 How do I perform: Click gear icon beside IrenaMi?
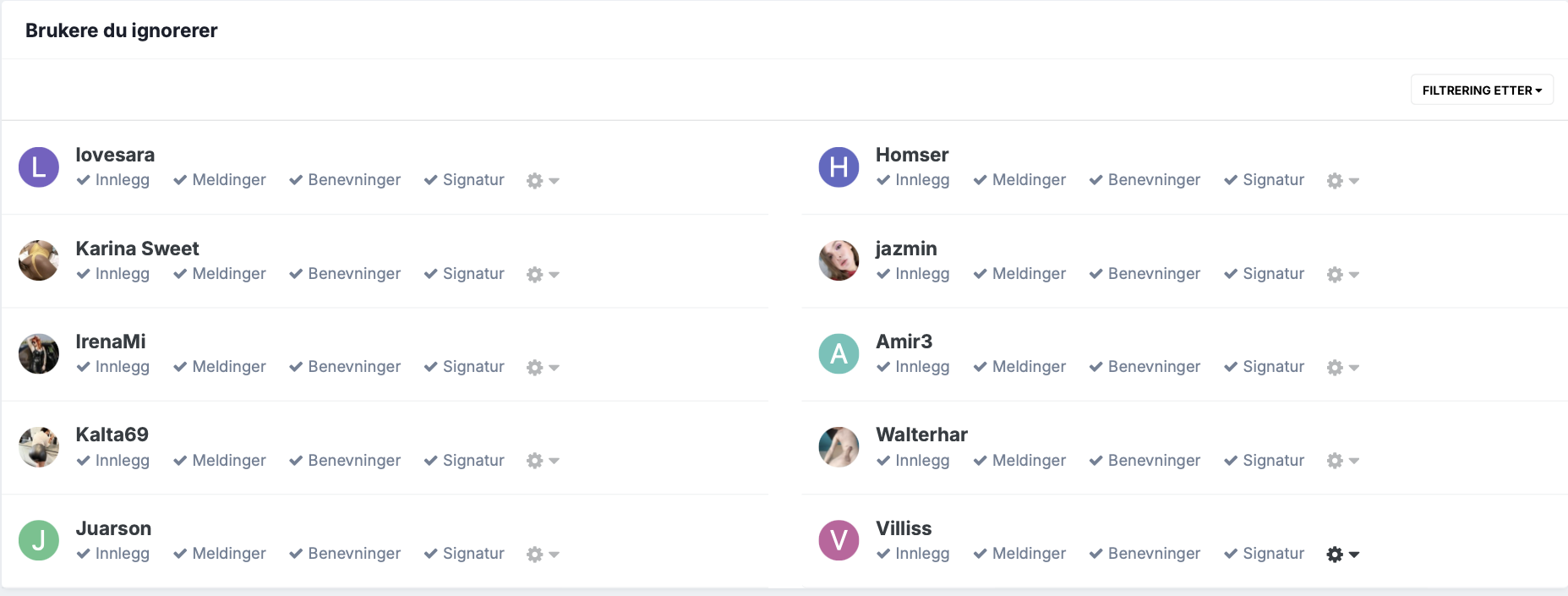point(534,368)
